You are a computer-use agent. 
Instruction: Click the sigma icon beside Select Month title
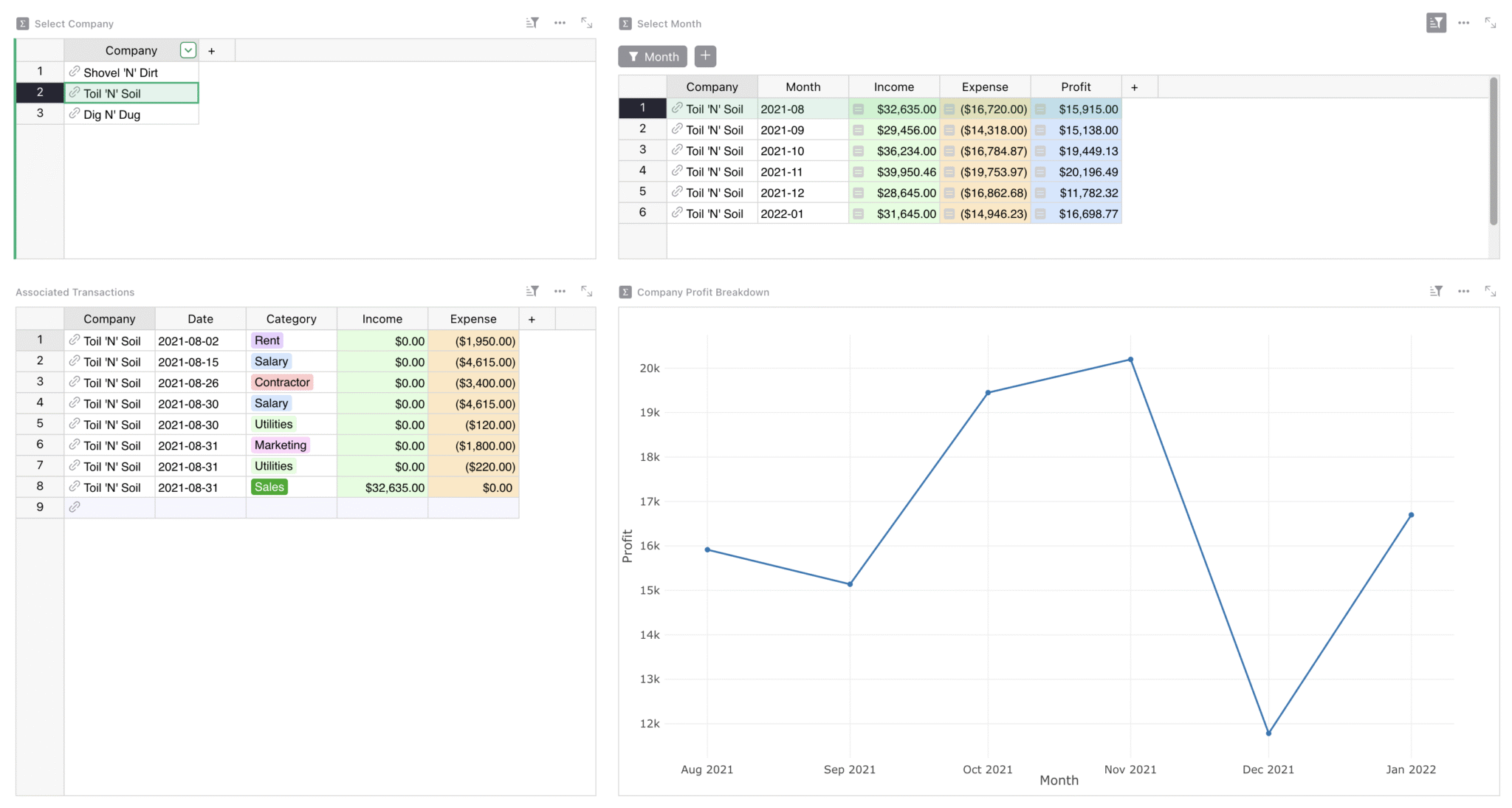point(625,23)
